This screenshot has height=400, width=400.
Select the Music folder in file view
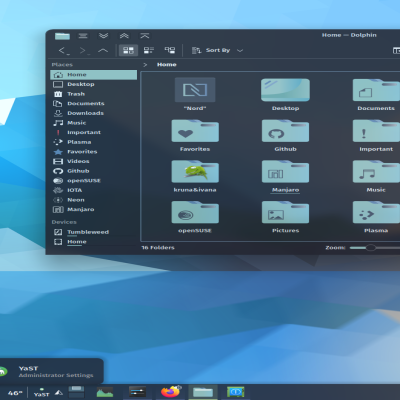(376, 176)
